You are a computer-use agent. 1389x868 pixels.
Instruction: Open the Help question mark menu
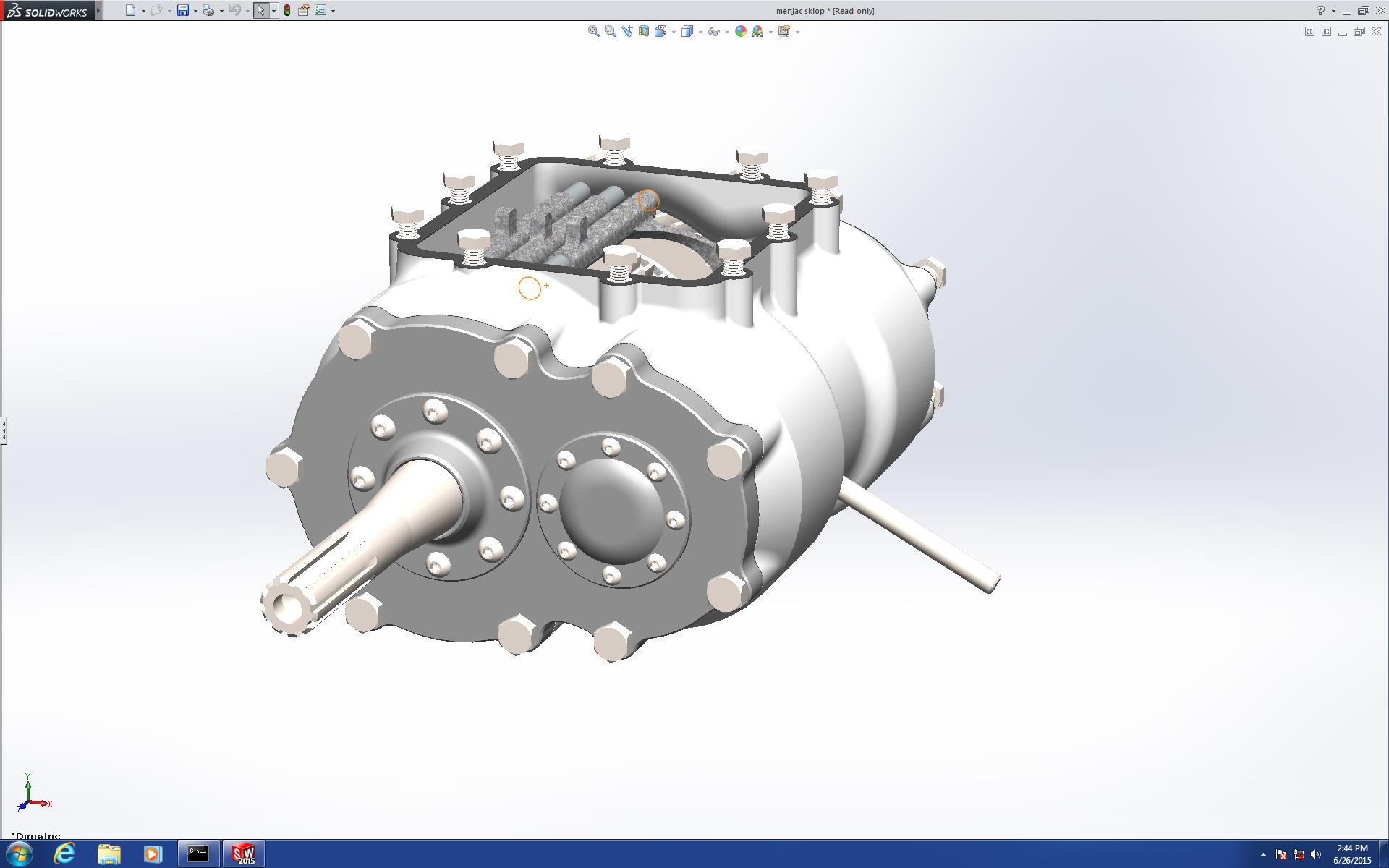point(1320,10)
